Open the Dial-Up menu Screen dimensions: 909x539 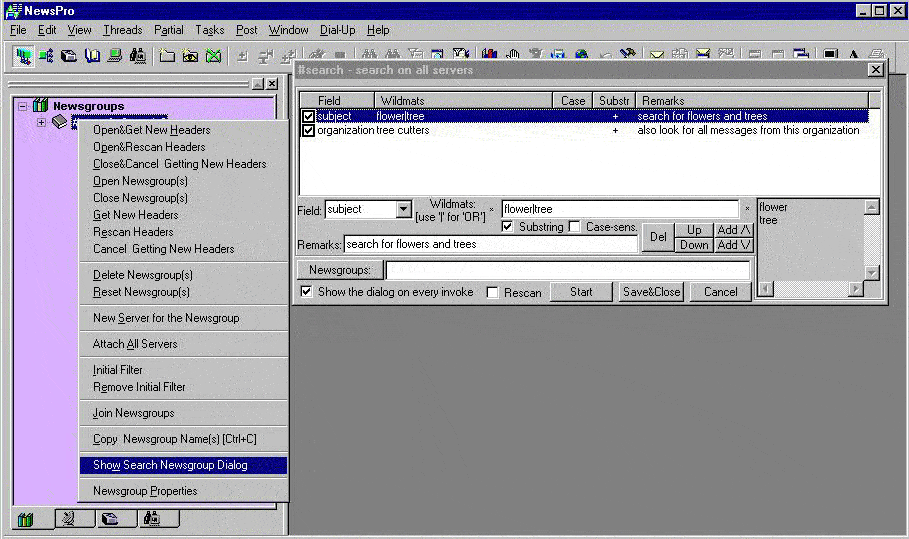337,30
